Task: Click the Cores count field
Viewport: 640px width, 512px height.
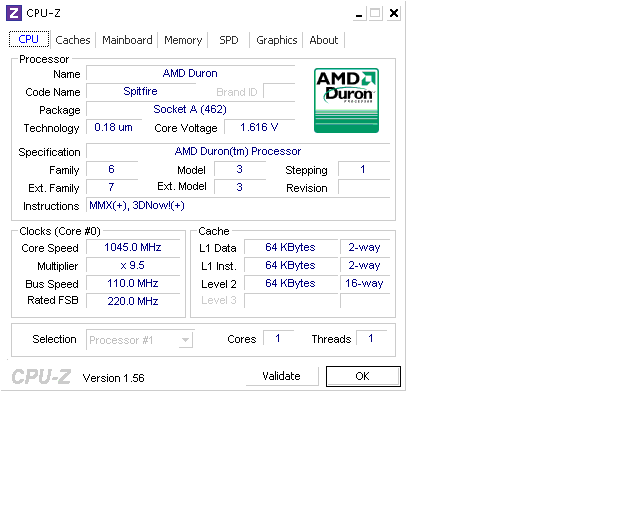Action: pyautogui.click(x=278, y=338)
